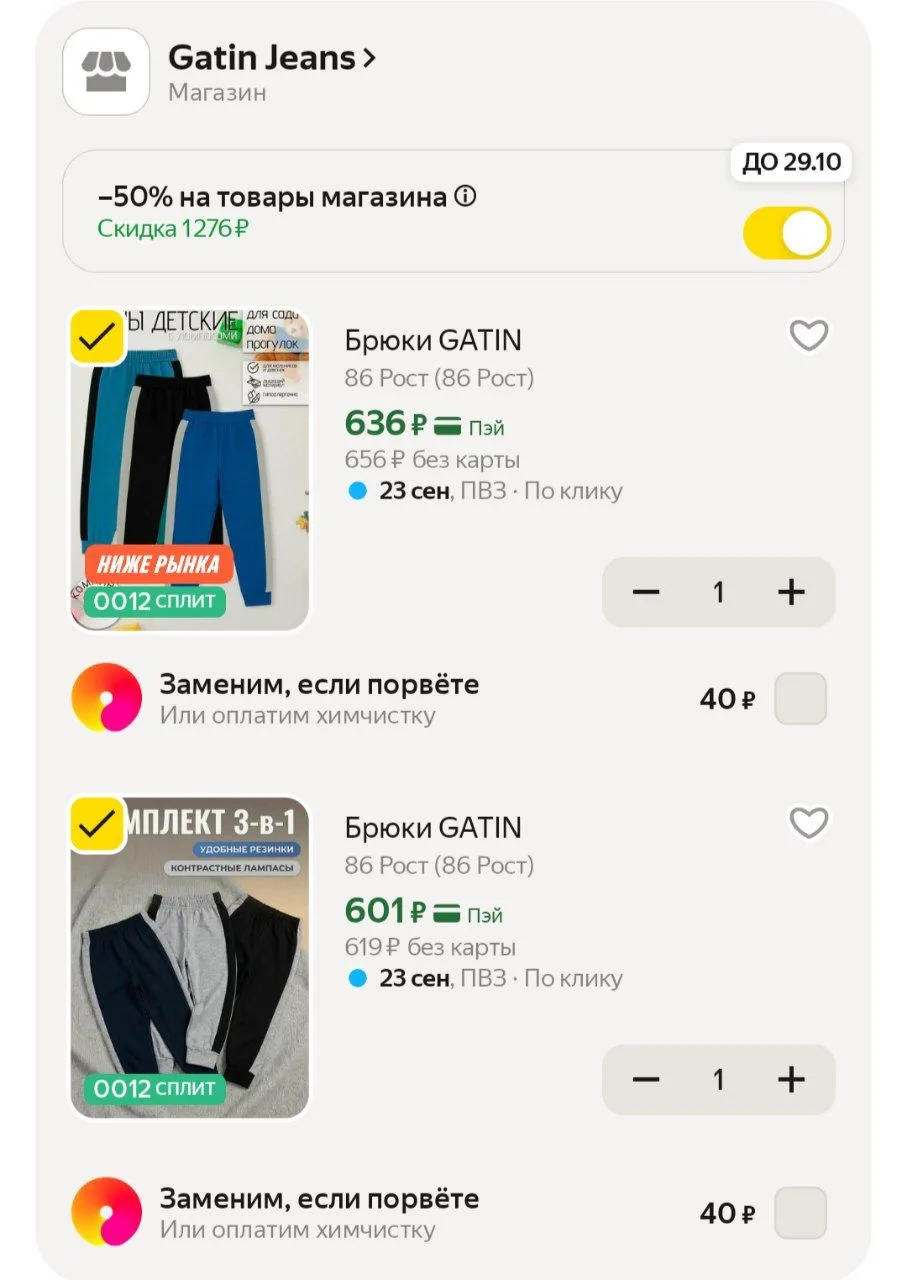
Task: Open the blue trousers product thumbnail
Action: coord(189,470)
